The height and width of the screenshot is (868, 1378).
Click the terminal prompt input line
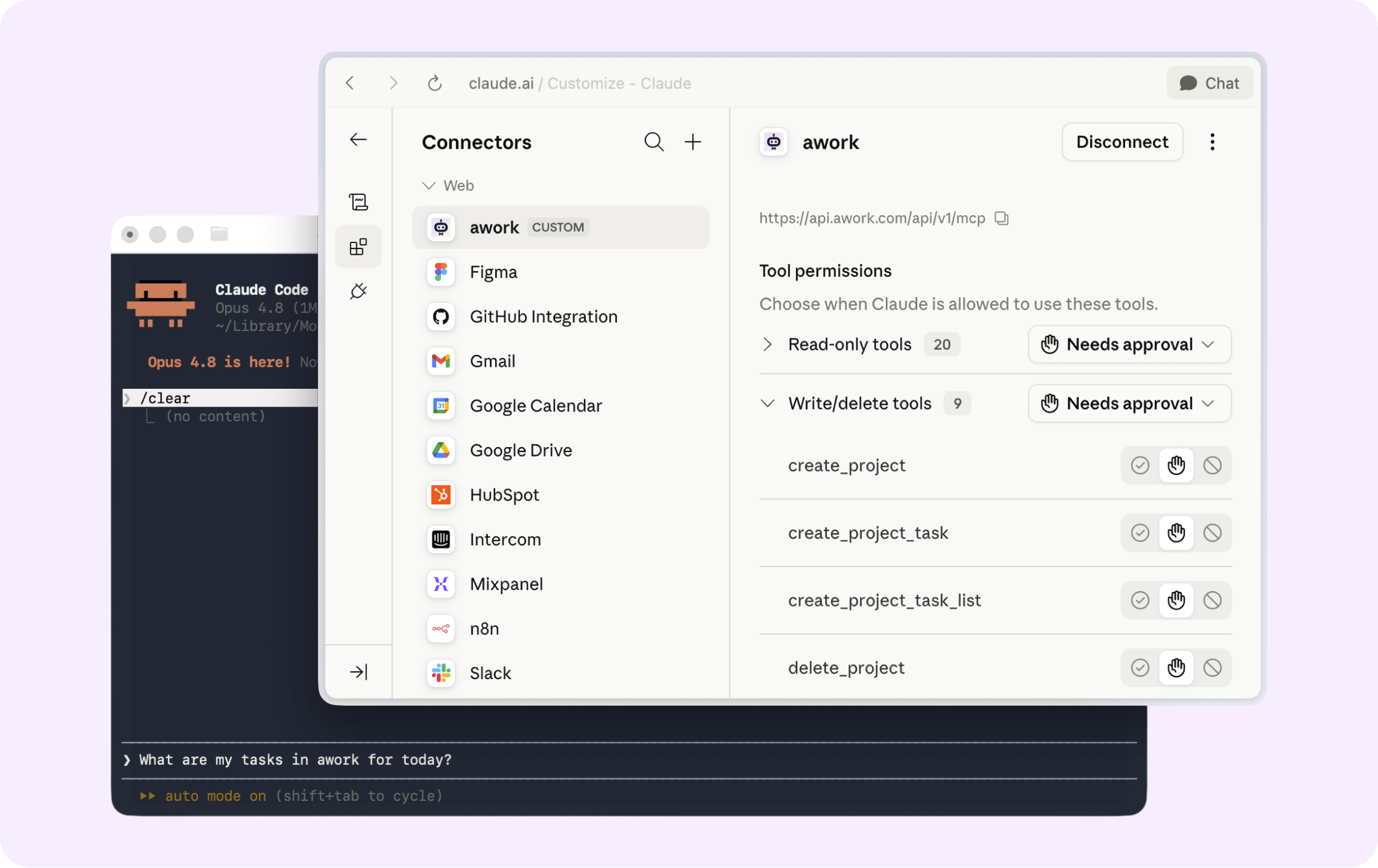[x=629, y=760]
